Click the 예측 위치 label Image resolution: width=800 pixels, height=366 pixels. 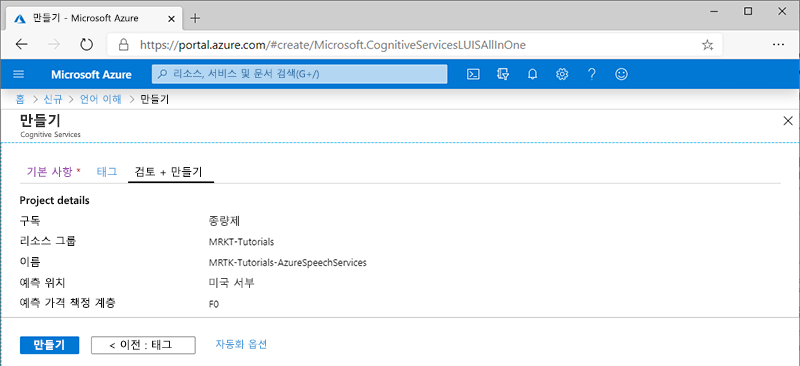click(42, 283)
